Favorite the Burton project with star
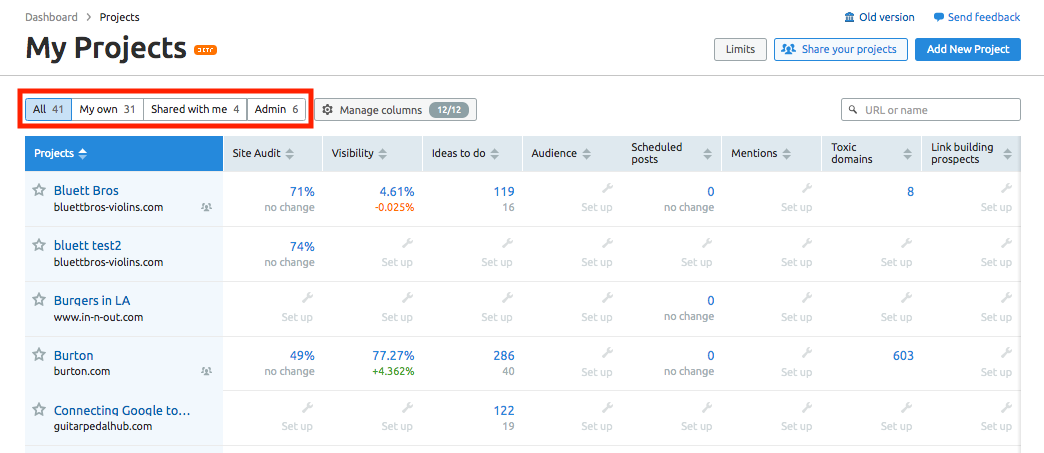1044x453 pixels. (39, 355)
